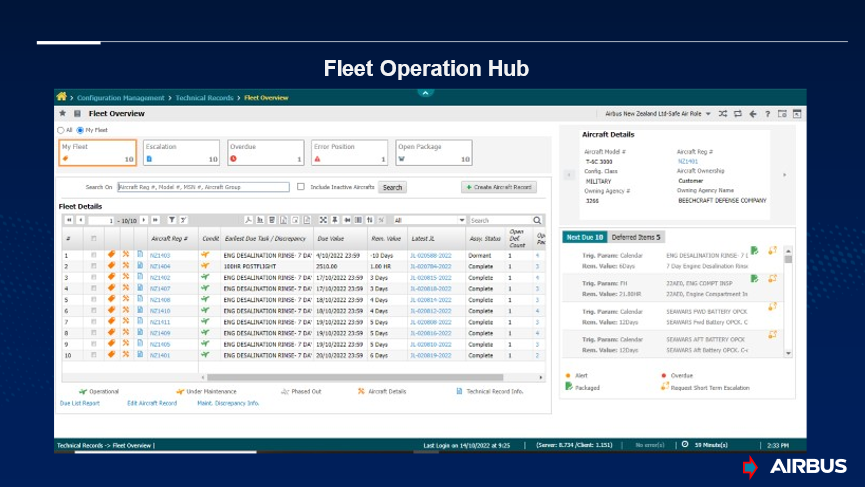This screenshot has height=487, width=865.
Task: Click the full-screen expand grid icon
Action: tap(323, 220)
